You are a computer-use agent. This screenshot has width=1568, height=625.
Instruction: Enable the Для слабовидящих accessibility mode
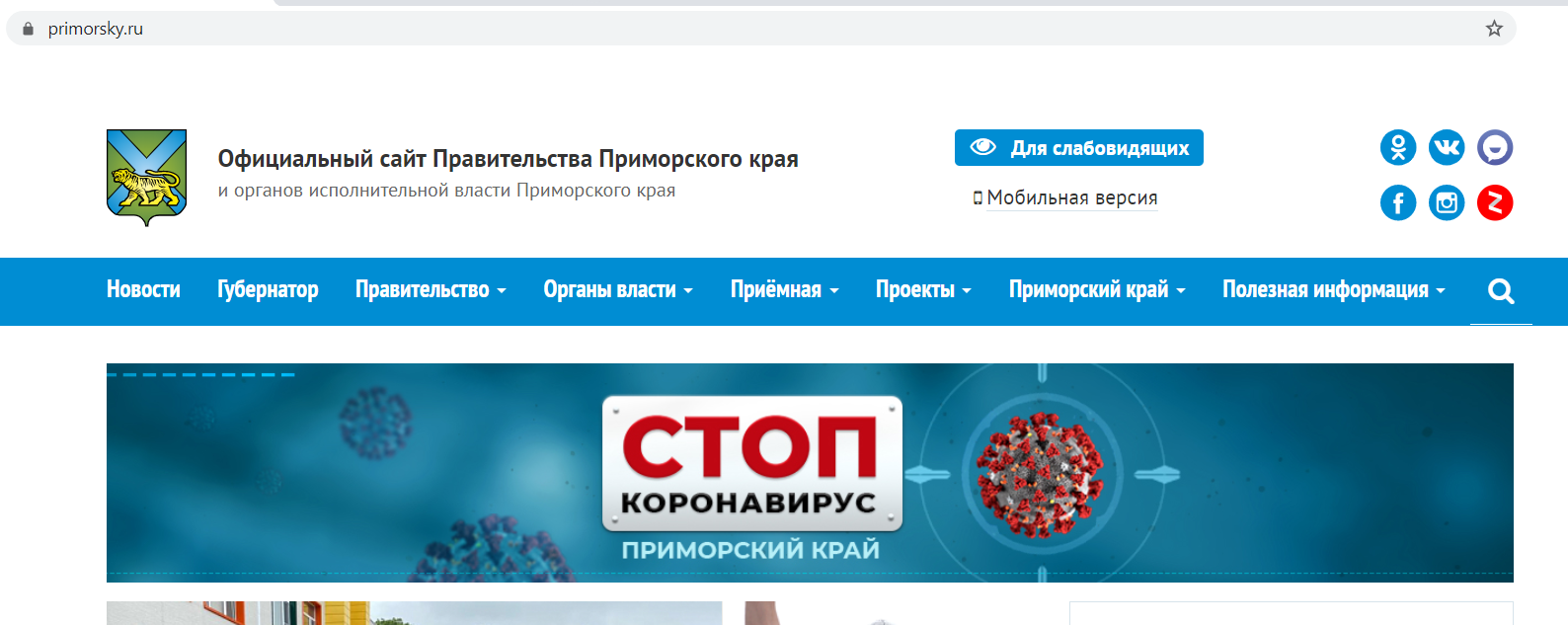[1078, 148]
